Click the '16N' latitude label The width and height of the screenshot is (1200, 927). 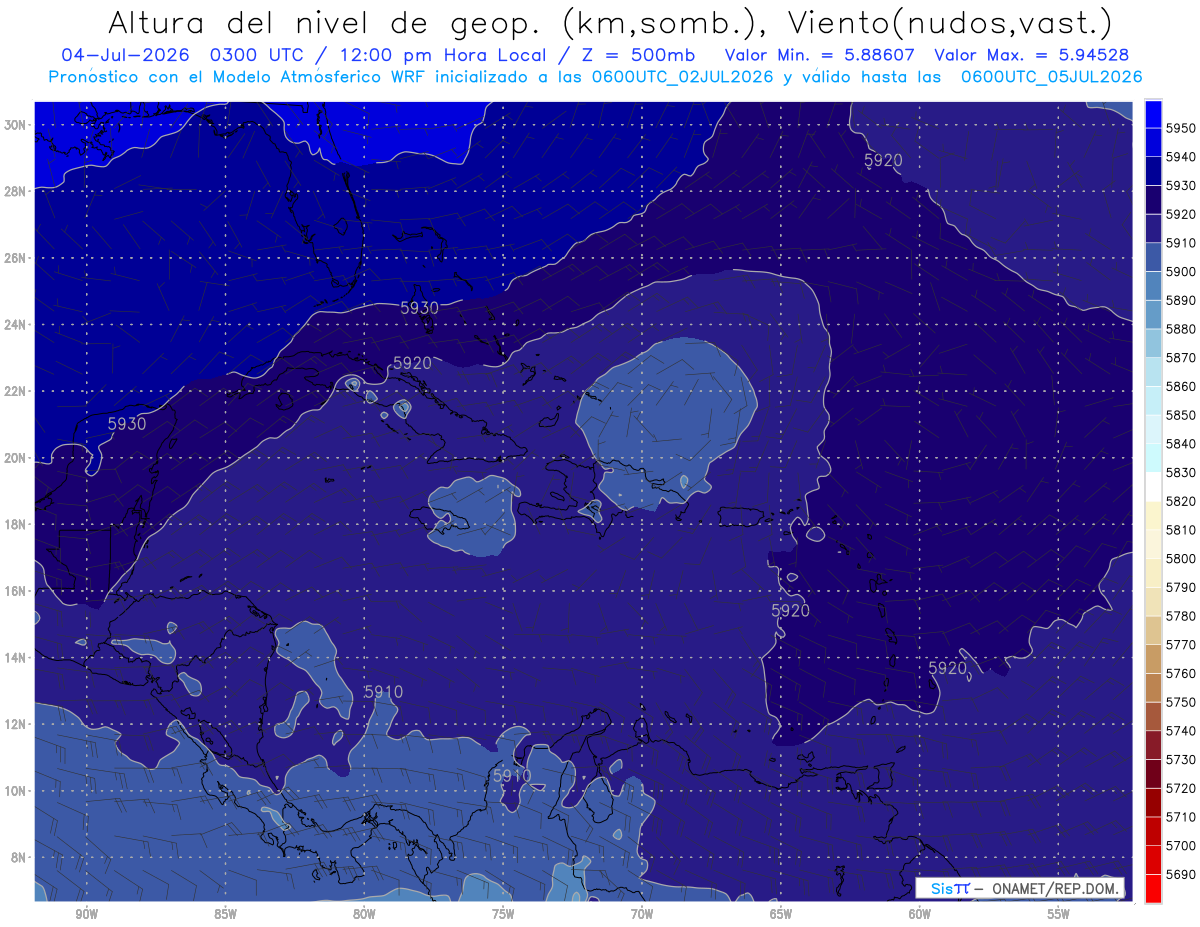[15, 591]
